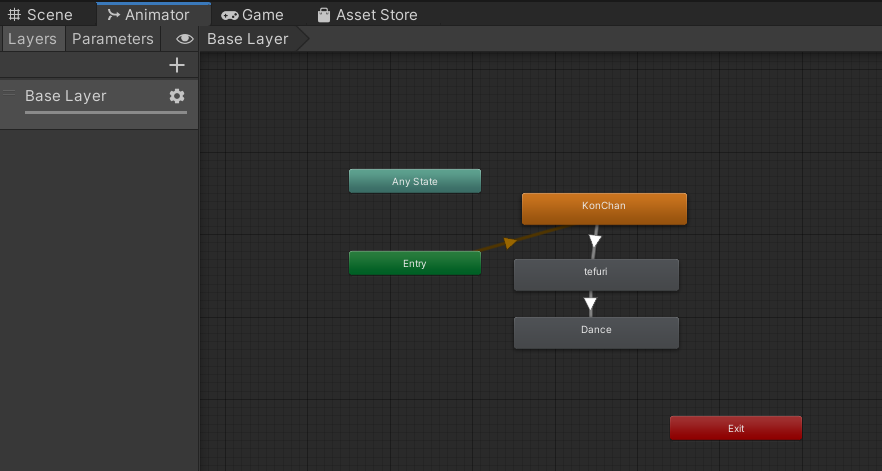Click the Asset Store bag icon
The width and height of the screenshot is (882, 471).
pyautogui.click(x=323, y=15)
